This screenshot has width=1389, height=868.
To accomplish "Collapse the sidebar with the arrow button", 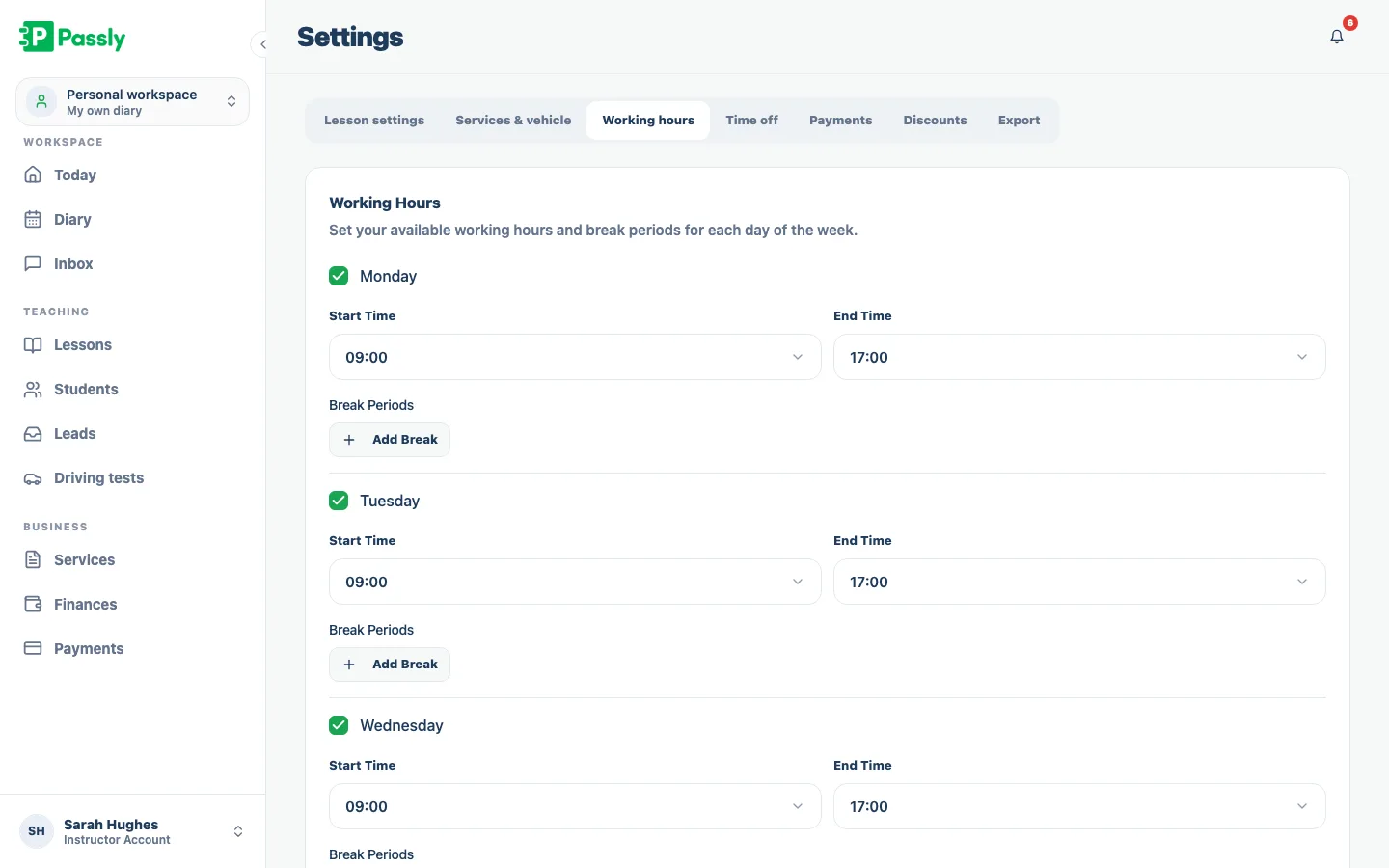I will (x=262, y=44).
